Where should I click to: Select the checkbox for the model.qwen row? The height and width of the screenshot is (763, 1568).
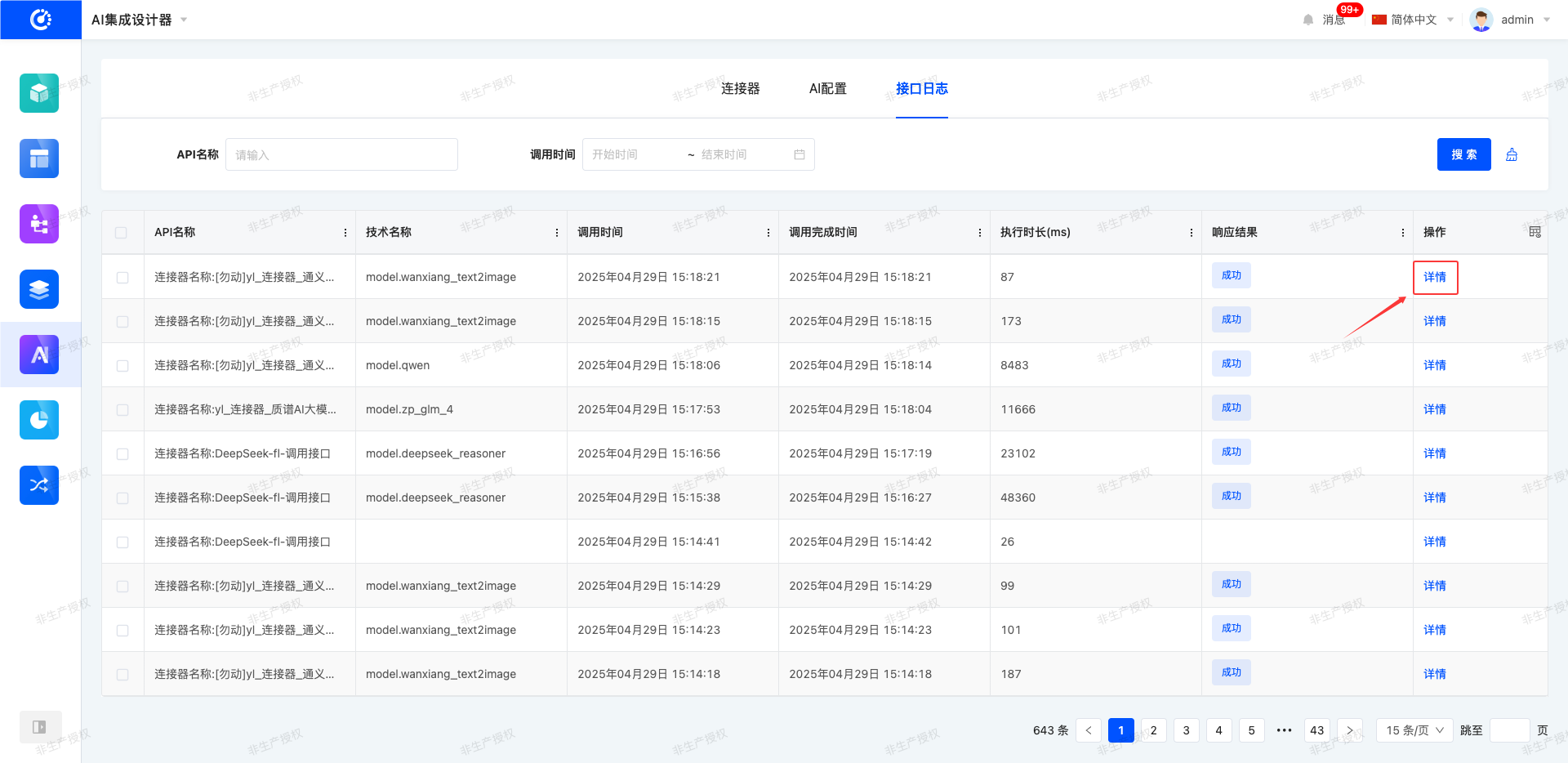point(122,366)
